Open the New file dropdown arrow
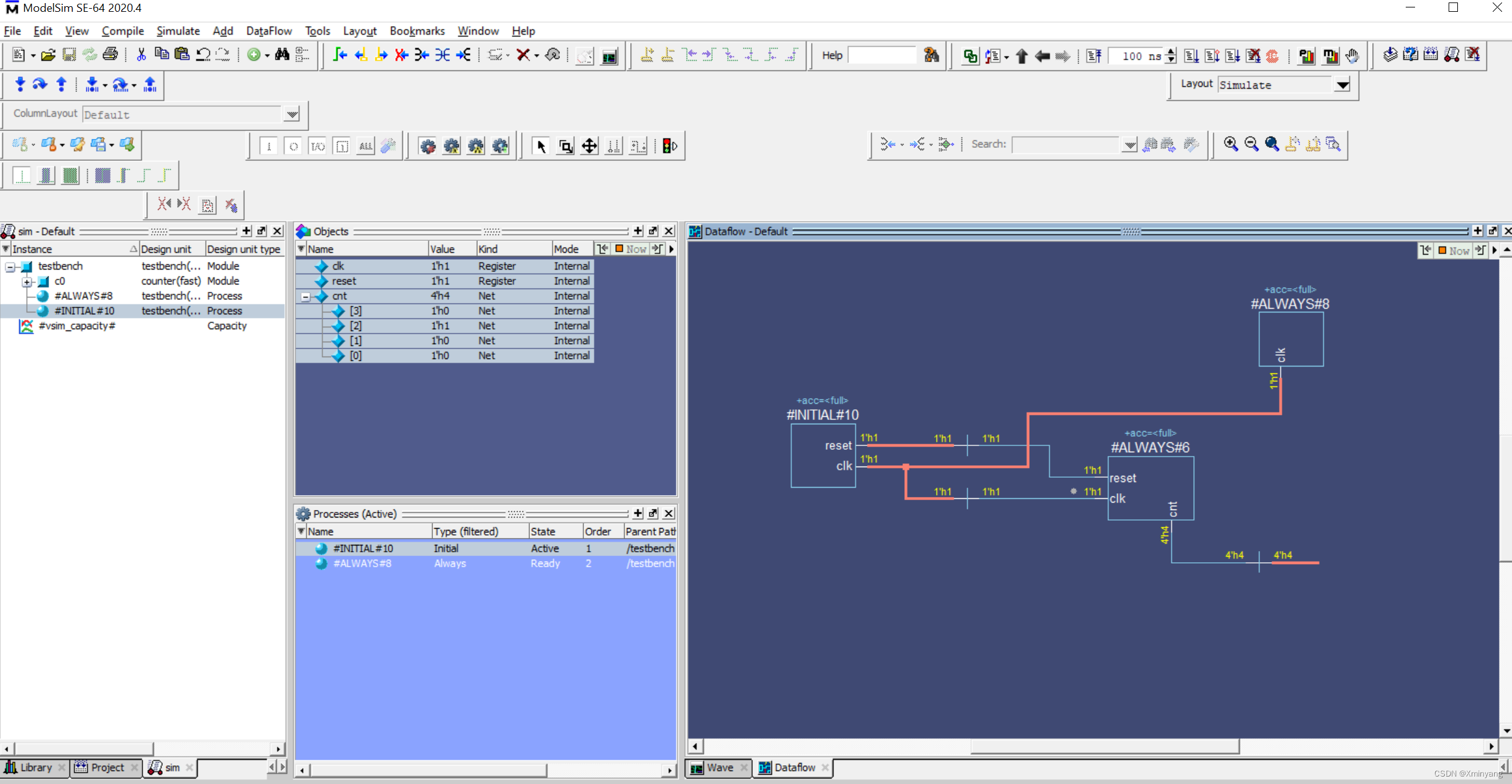The width and height of the screenshot is (1512, 784). (x=33, y=55)
